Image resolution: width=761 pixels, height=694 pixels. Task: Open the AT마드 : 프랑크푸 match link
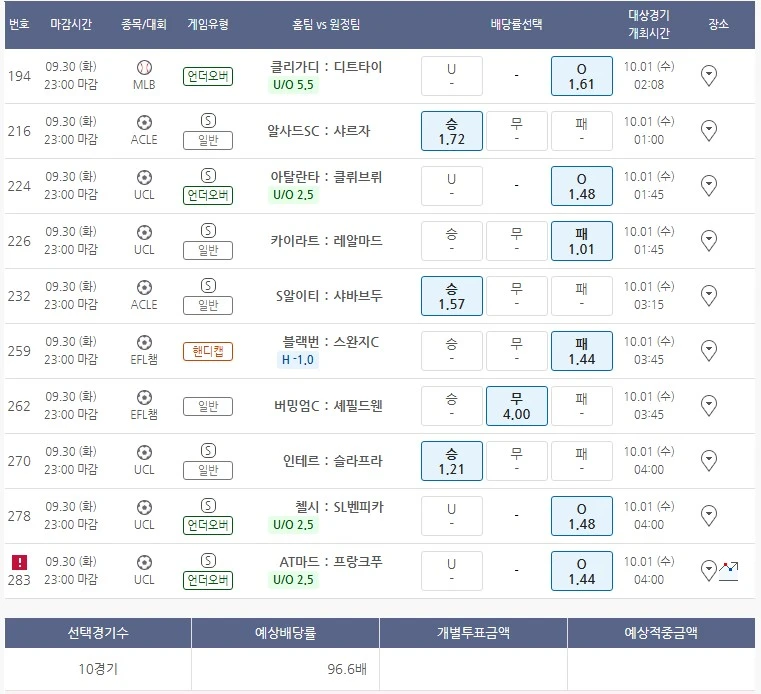coord(331,561)
